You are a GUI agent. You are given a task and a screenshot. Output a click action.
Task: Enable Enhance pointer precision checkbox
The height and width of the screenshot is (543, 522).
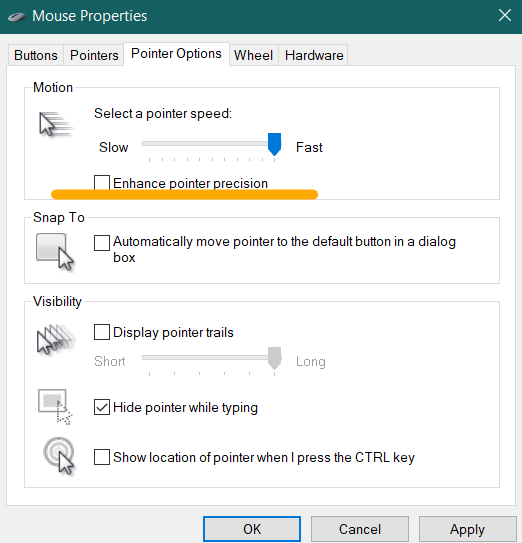[102, 183]
